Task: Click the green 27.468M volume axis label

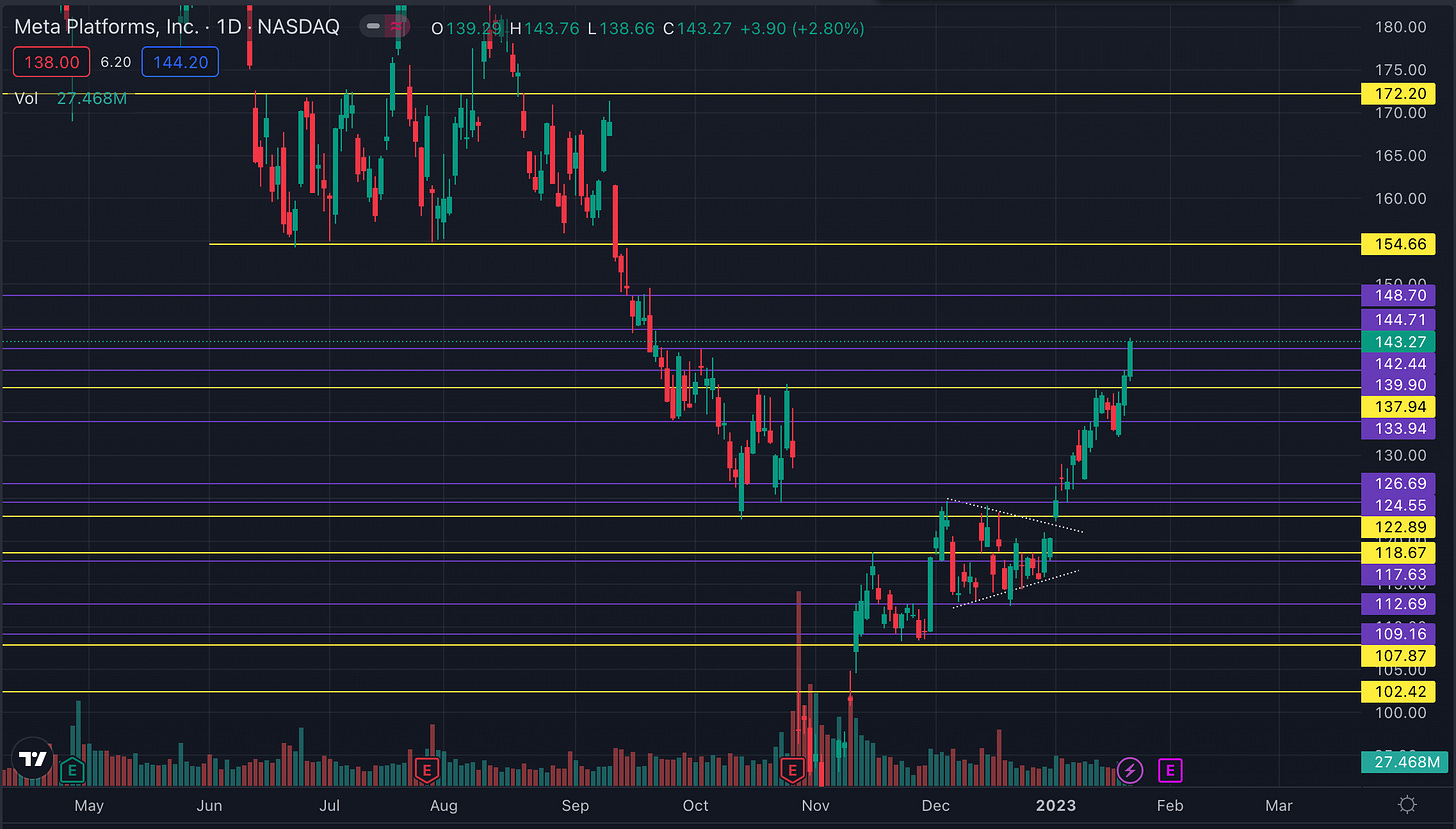Action: click(x=1403, y=763)
